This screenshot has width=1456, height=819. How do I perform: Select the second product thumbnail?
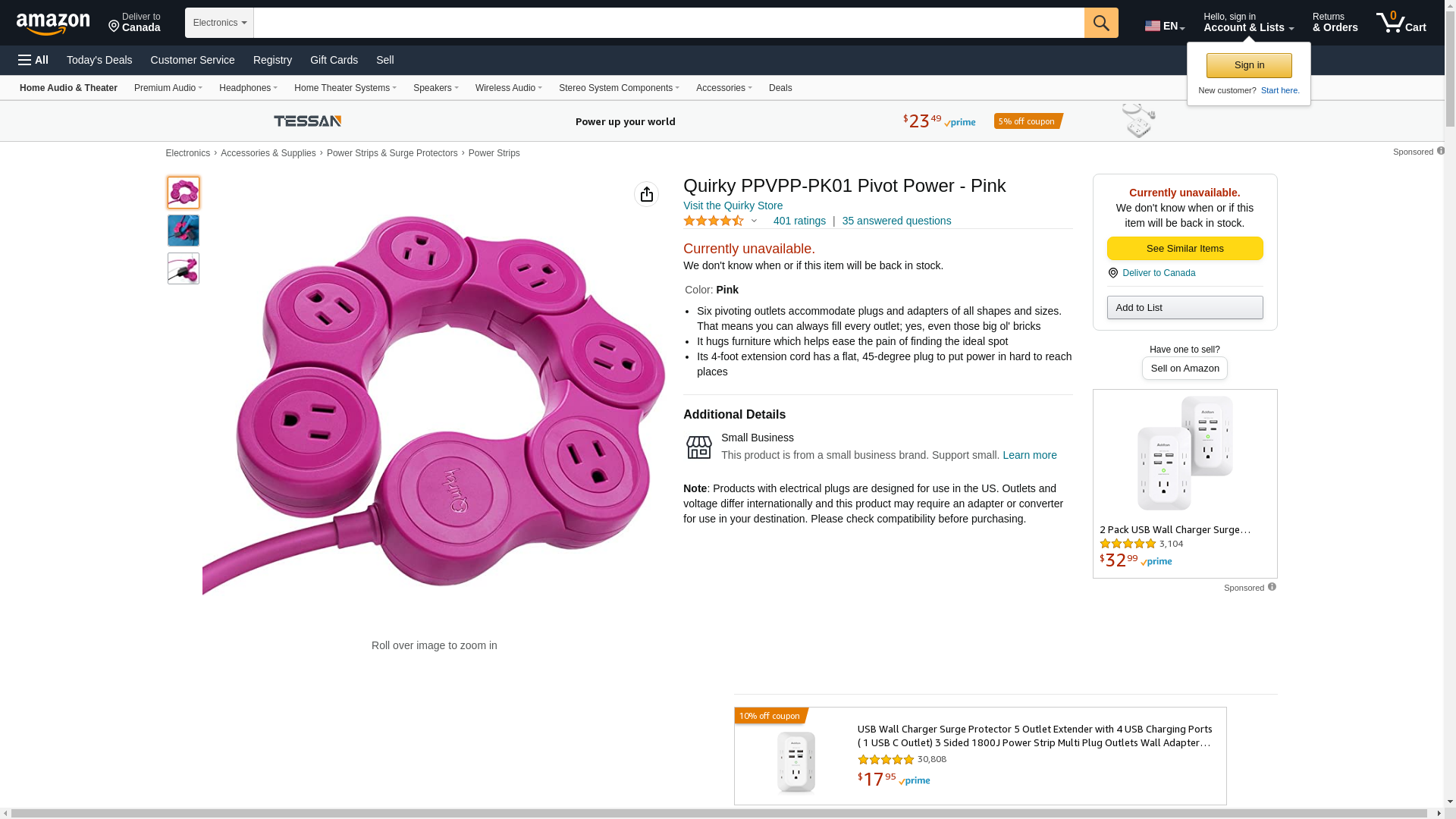184,231
